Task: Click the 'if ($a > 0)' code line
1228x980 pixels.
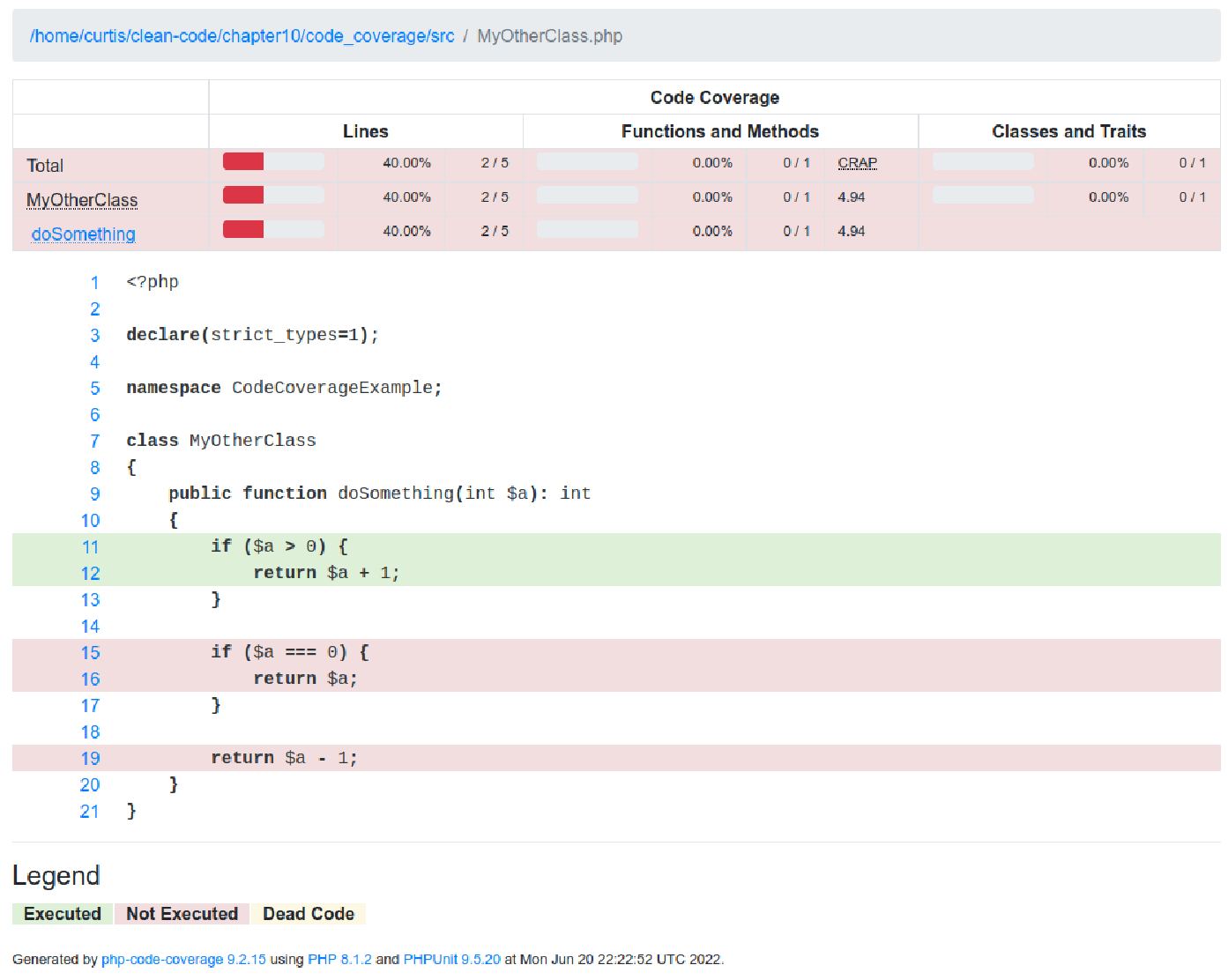Action: 279,546
